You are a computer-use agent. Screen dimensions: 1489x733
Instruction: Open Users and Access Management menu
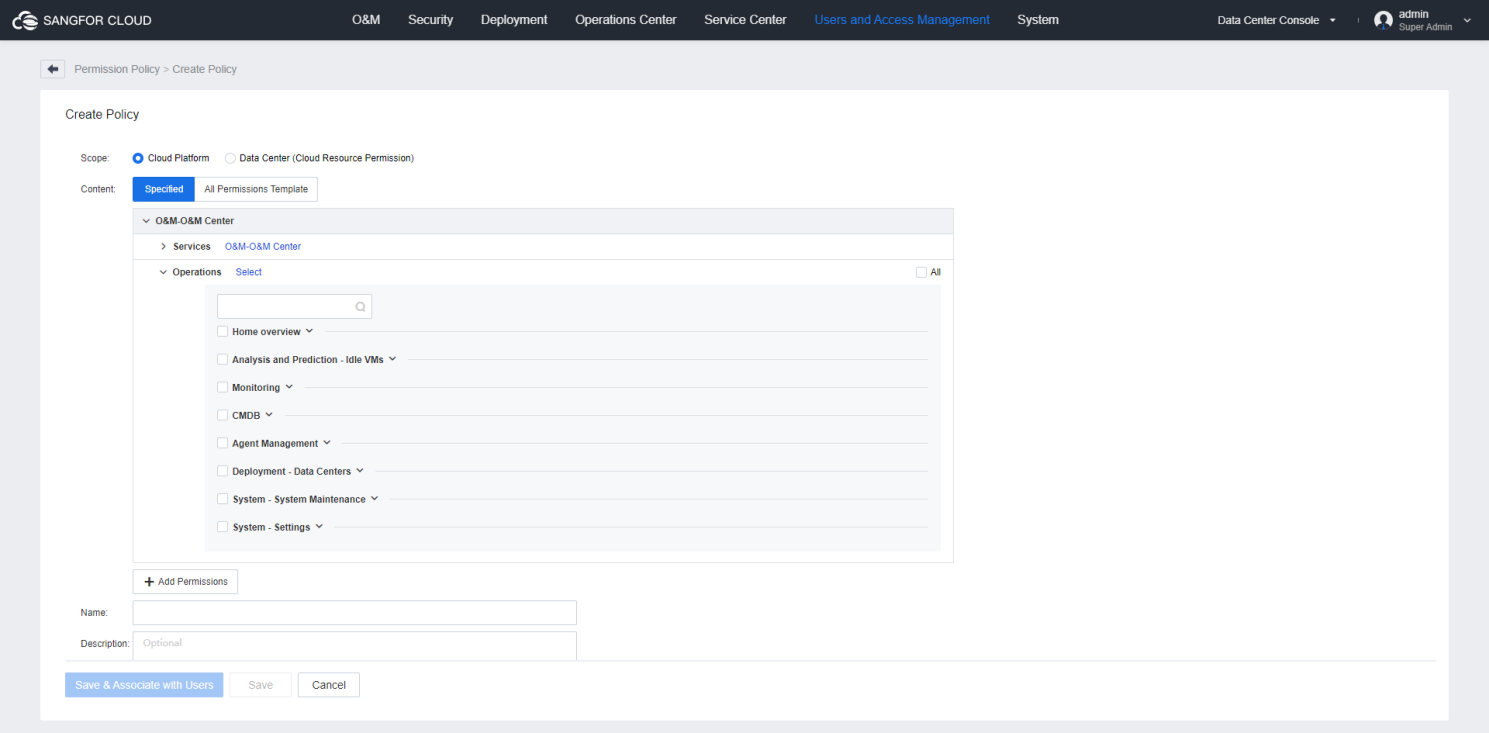[x=902, y=20]
